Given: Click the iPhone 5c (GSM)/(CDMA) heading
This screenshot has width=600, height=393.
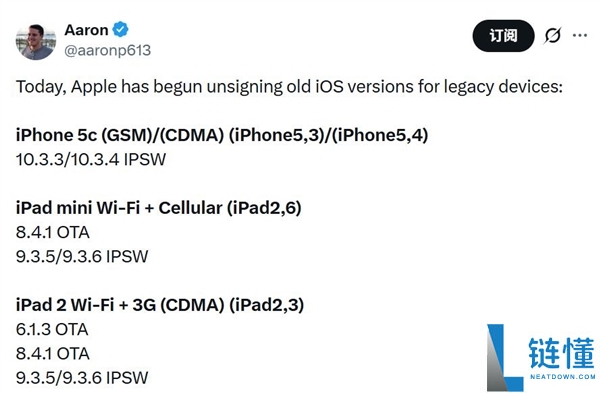Looking at the screenshot, I should pyautogui.click(x=222, y=135).
